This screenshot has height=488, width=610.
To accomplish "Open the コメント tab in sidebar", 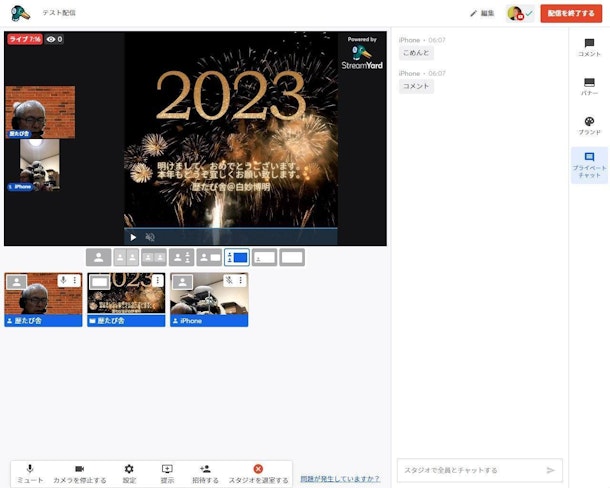I will 589,47.
